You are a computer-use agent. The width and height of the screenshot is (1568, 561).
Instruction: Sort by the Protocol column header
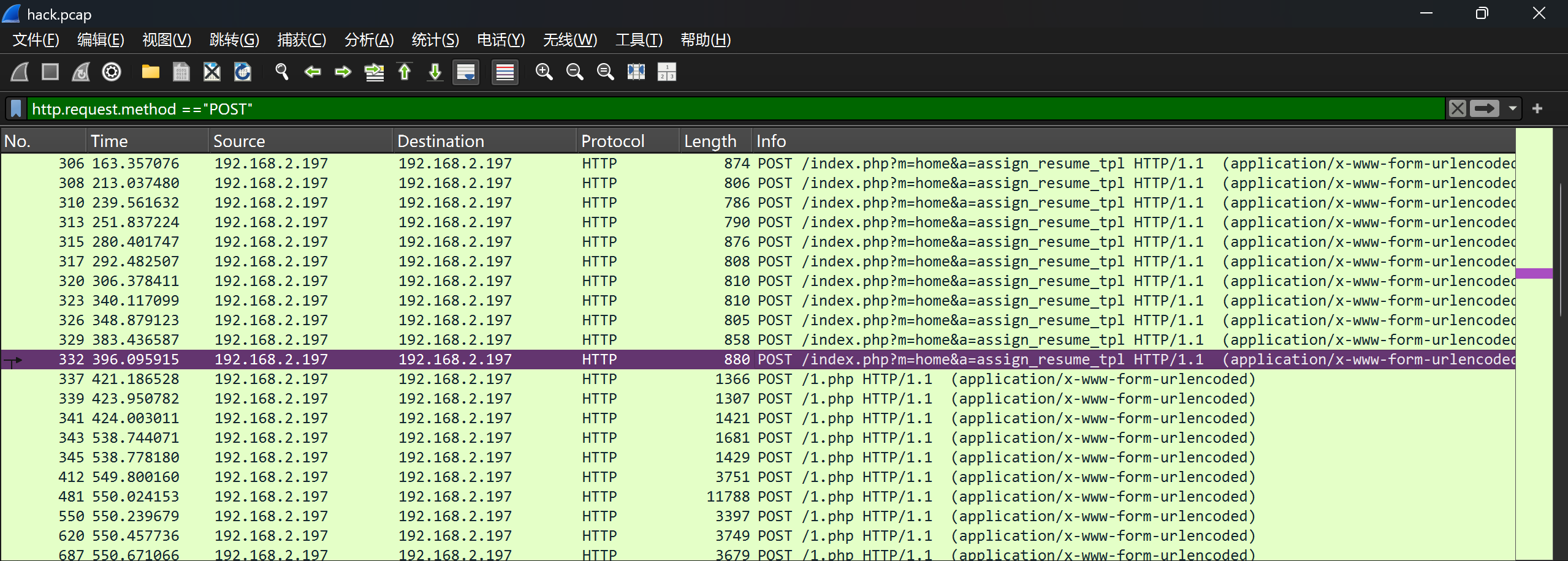click(628, 141)
